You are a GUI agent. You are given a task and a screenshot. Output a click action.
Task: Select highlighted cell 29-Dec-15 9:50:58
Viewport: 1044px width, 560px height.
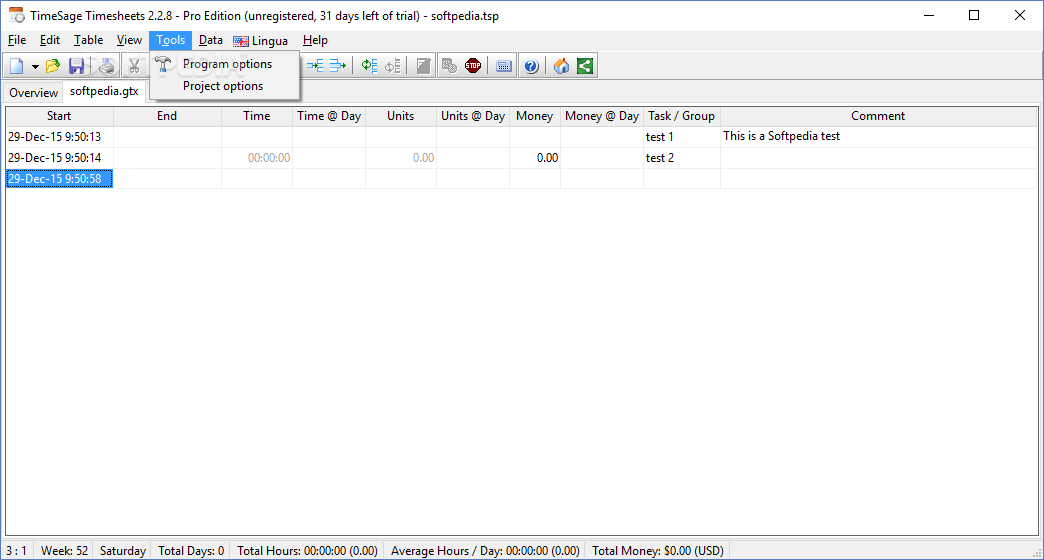tap(59, 178)
